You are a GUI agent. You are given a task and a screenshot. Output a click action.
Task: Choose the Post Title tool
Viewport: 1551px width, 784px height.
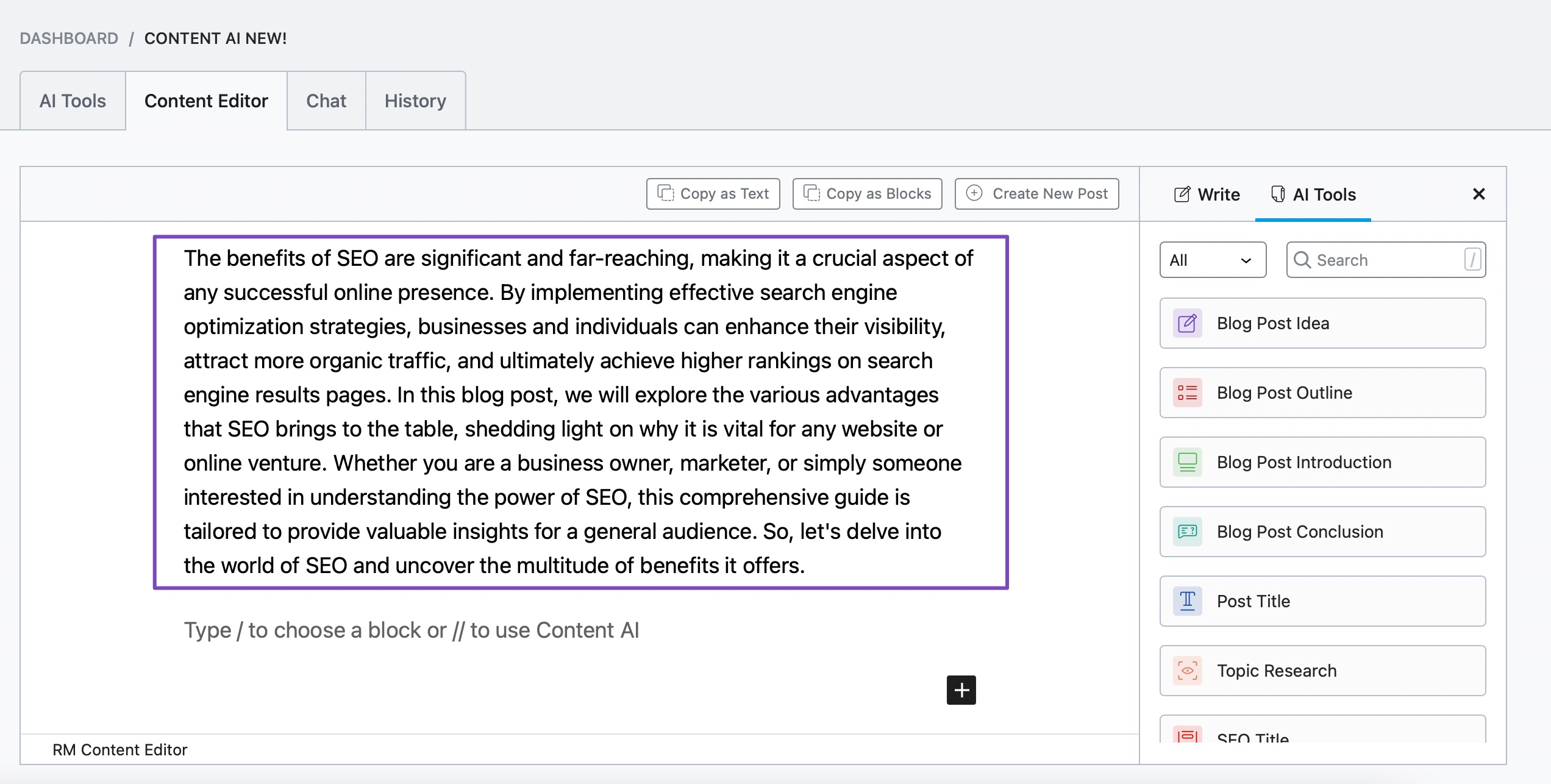point(1323,601)
